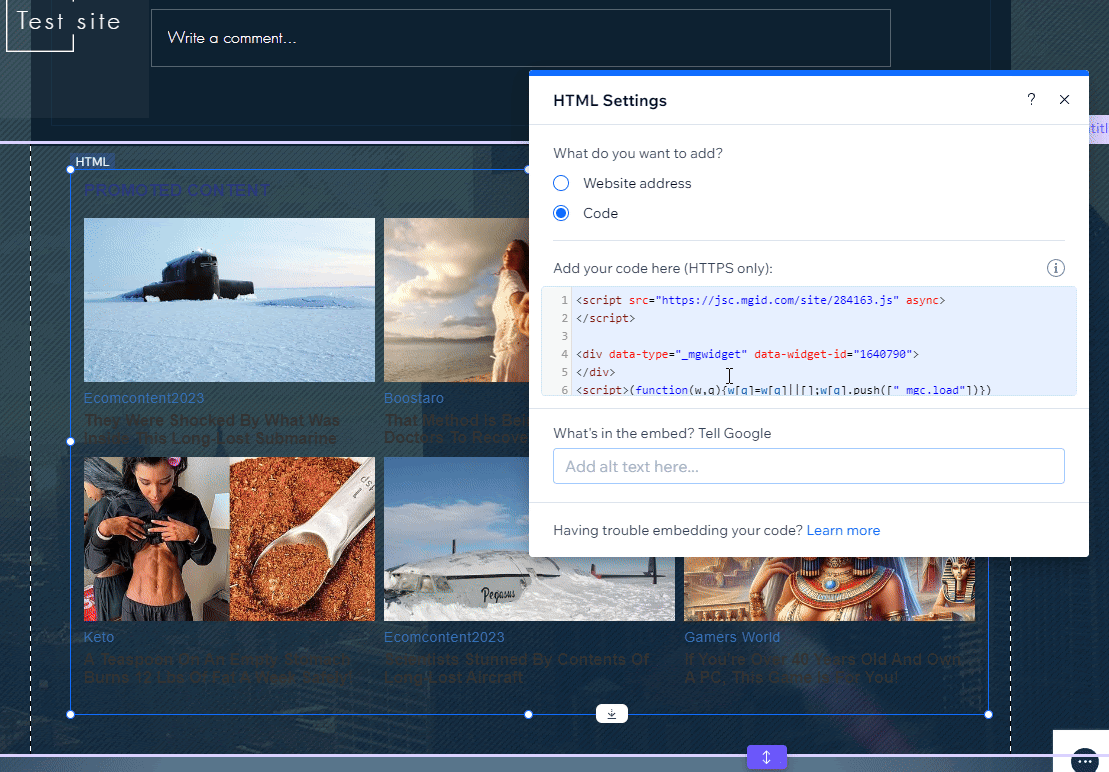Viewport: 1109px width, 772px height.
Task: Click the Test site logo
Action: 68,22
